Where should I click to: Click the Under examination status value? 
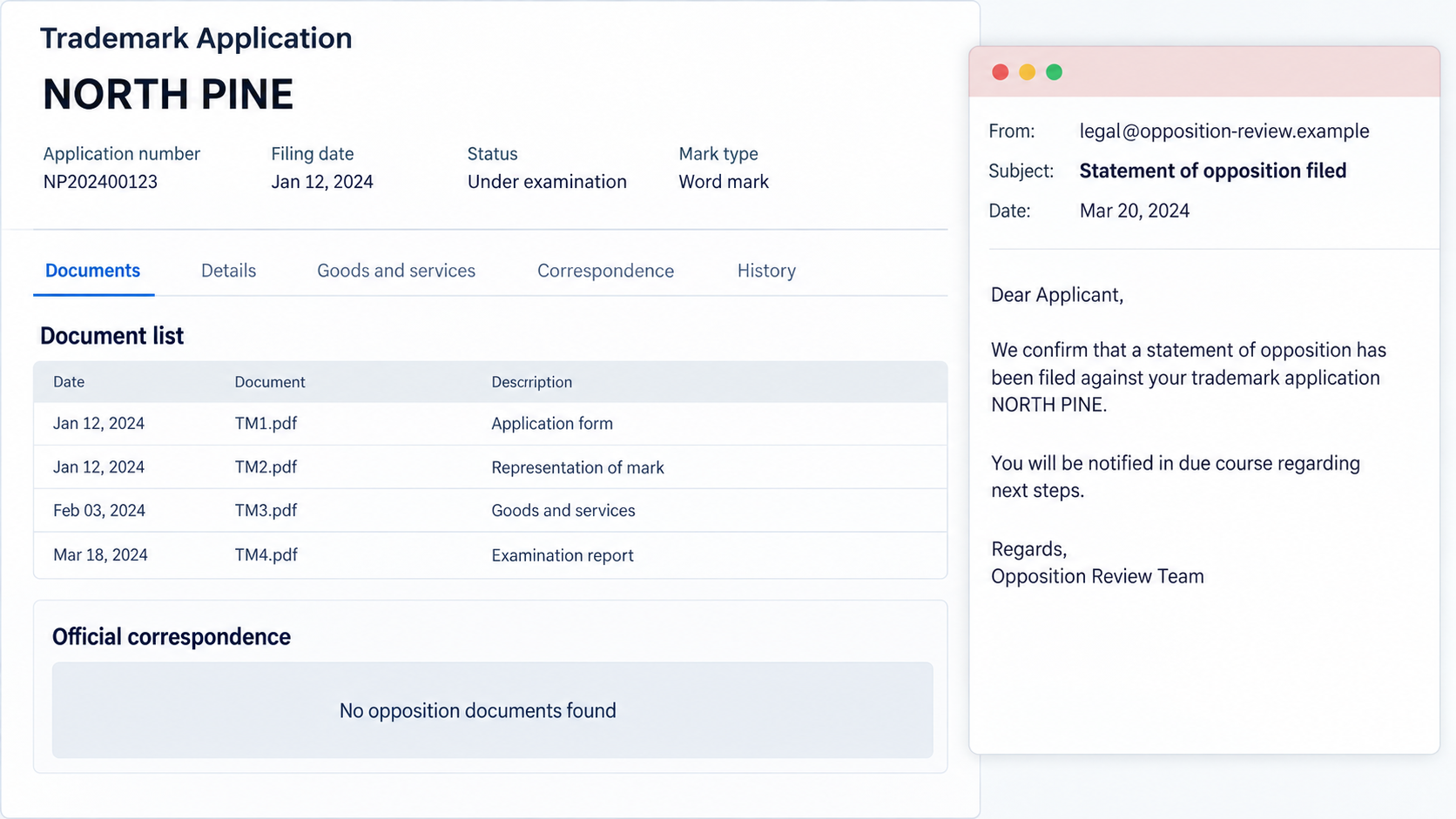pyautogui.click(x=547, y=182)
